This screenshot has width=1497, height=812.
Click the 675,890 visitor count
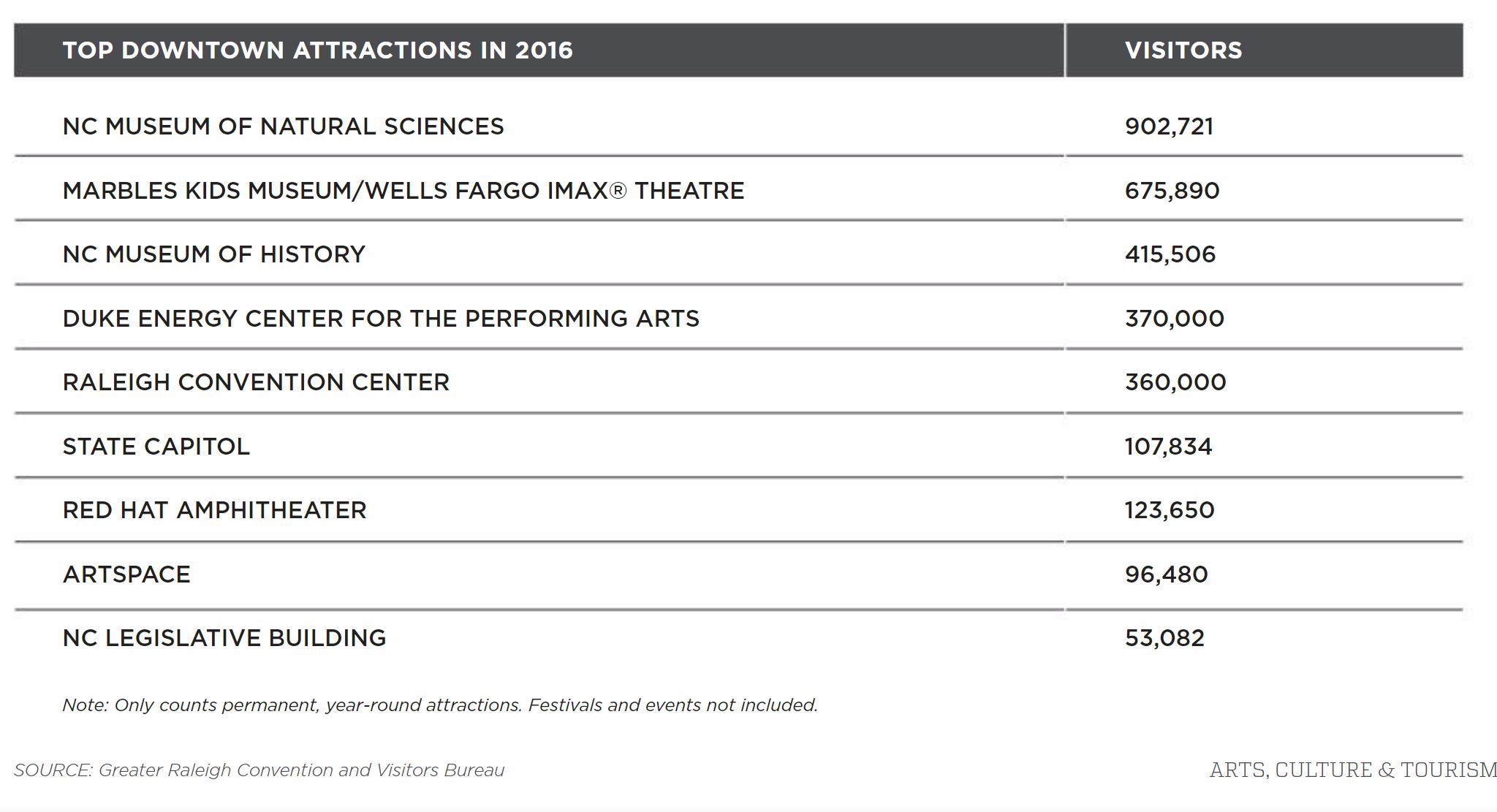(x=1172, y=191)
